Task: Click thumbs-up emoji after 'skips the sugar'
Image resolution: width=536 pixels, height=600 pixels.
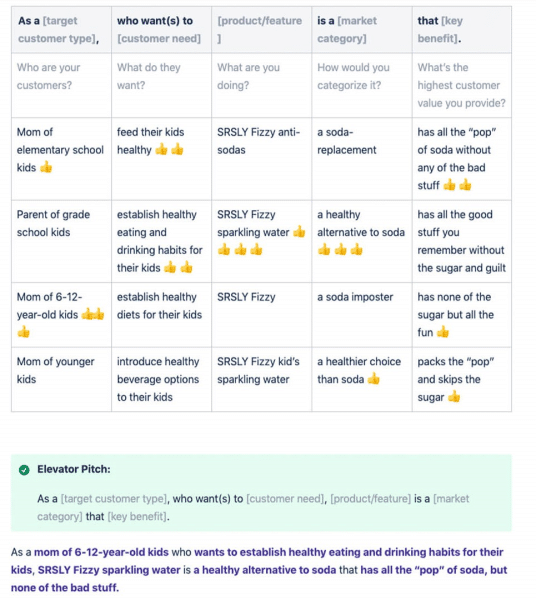Action: coord(454,397)
